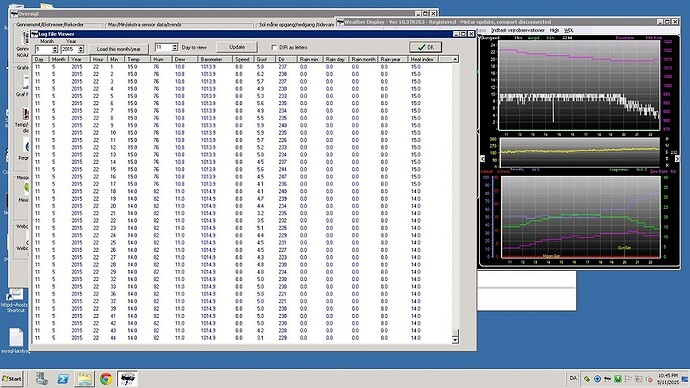
Task: Launch PowerShell from the taskbar
Action: click(x=63, y=379)
